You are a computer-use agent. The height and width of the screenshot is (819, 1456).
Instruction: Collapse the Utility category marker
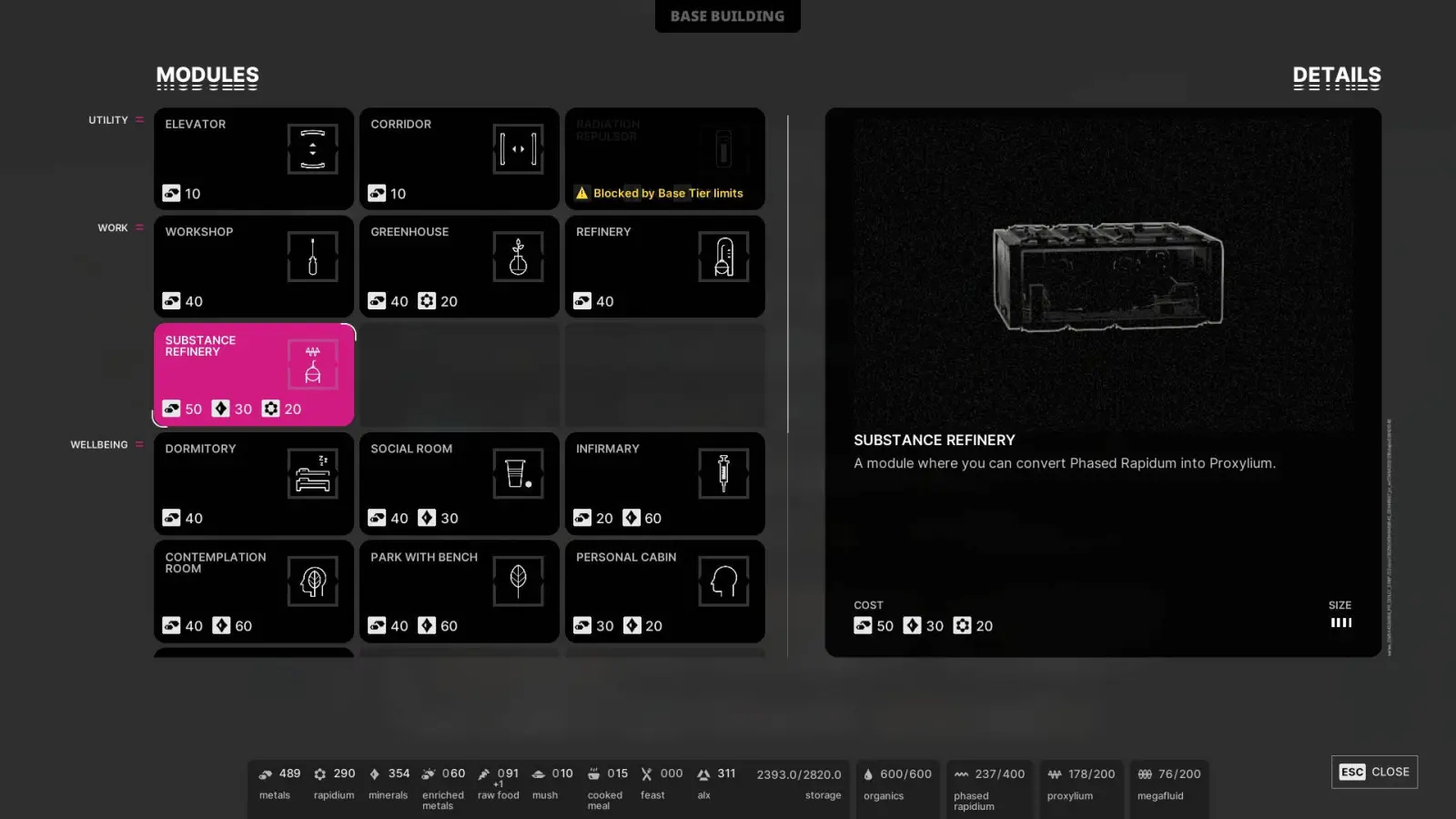coord(139,120)
